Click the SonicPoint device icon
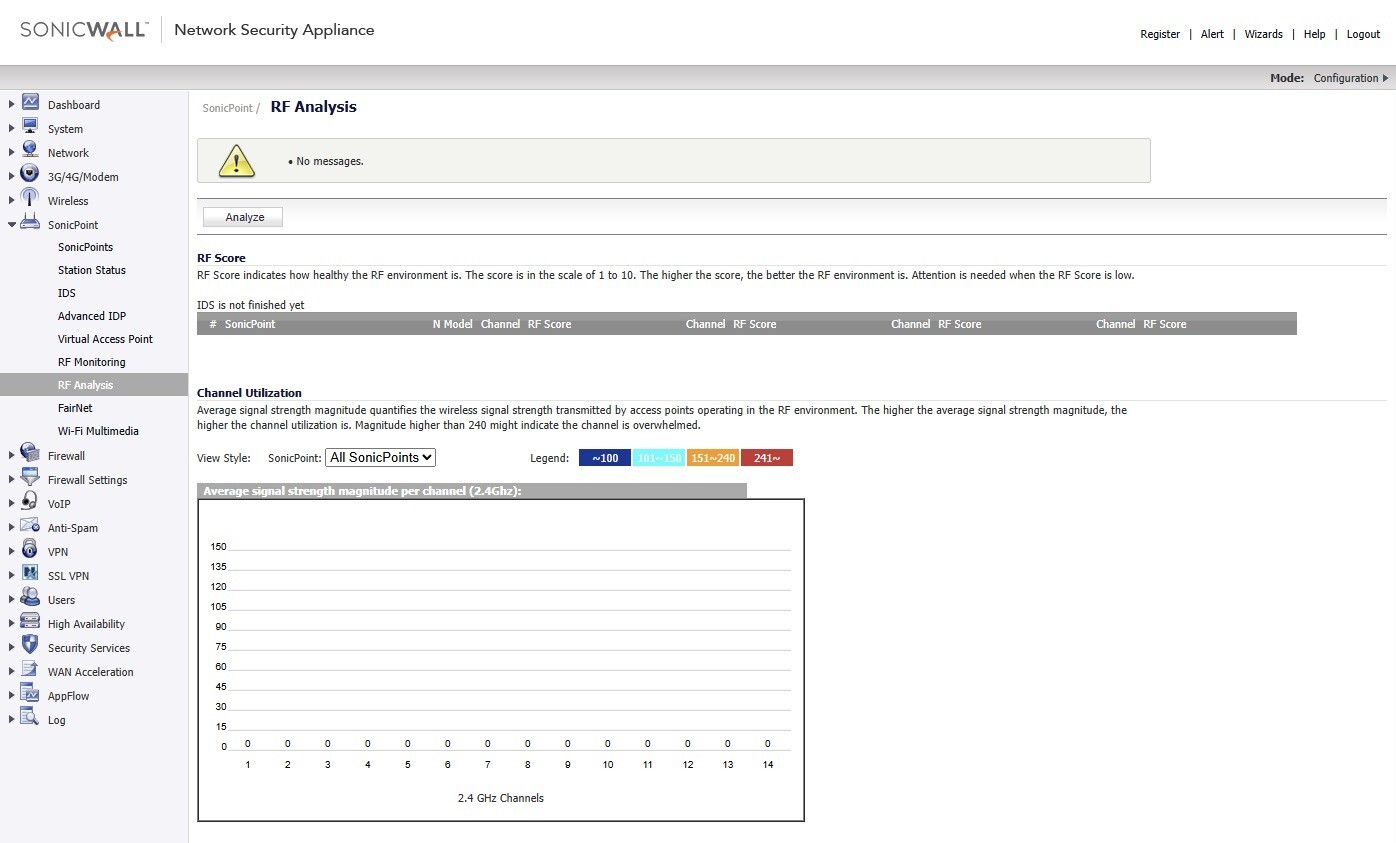1396x843 pixels. point(30,223)
